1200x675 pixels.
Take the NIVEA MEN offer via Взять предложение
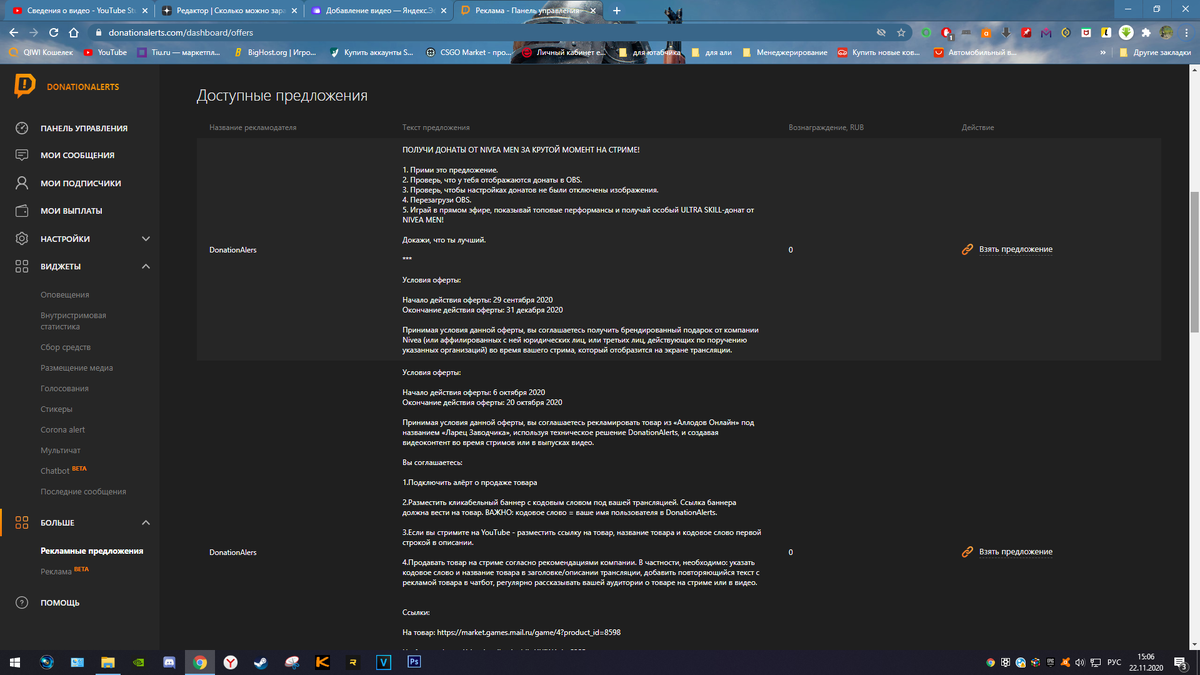(x=1007, y=250)
